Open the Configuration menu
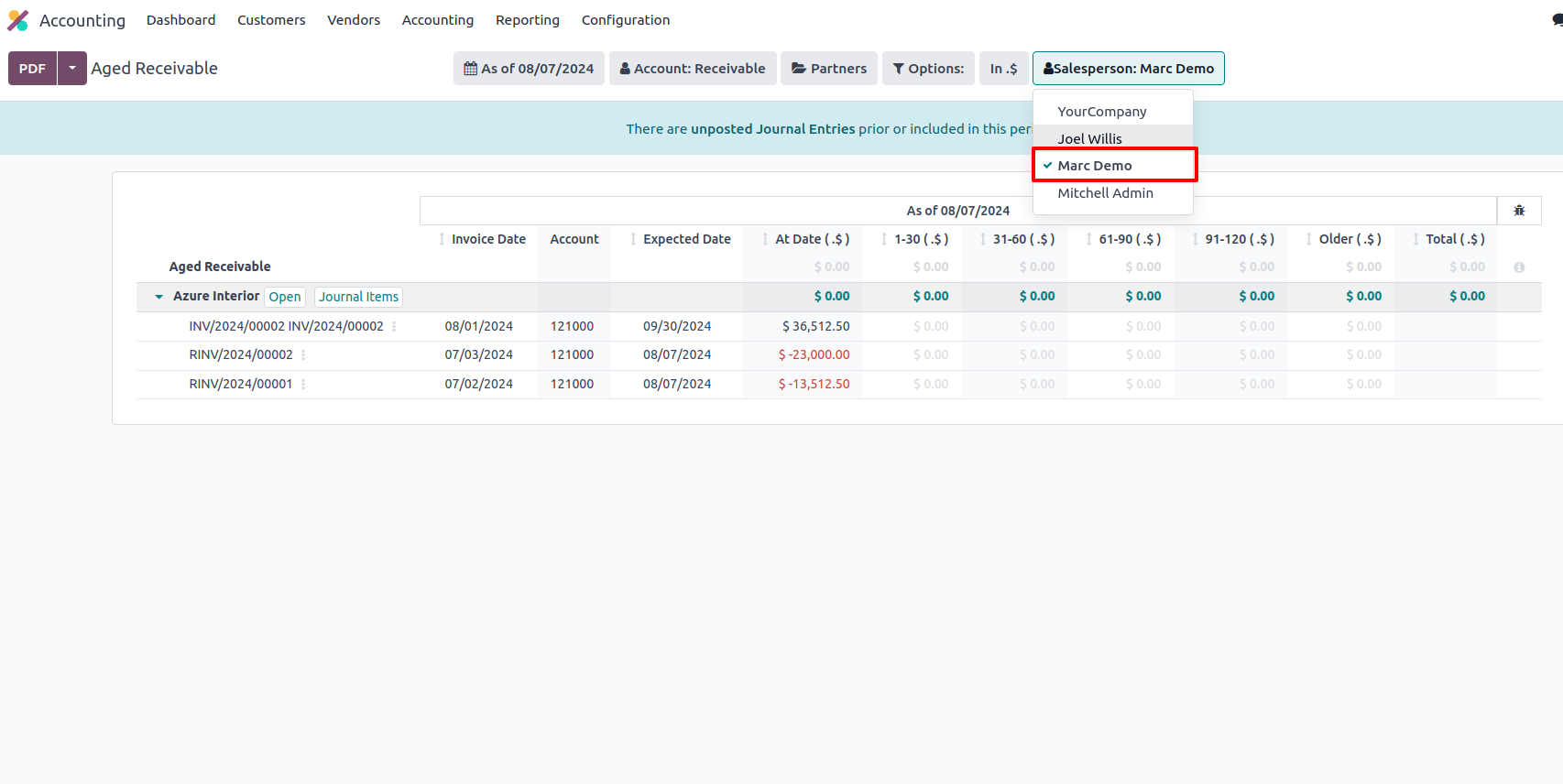 pos(626,20)
